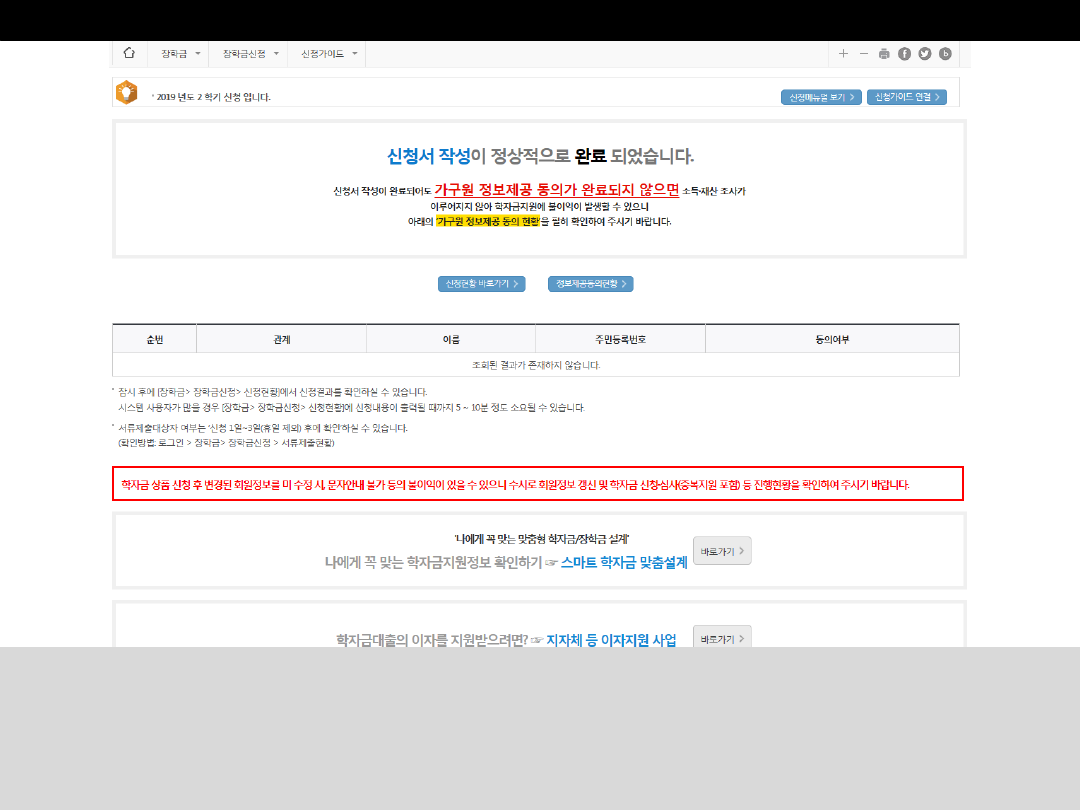This screenshot has width=1080, height=810.
Task: Share via the blog 'b' icon
Action: [945, 54]
